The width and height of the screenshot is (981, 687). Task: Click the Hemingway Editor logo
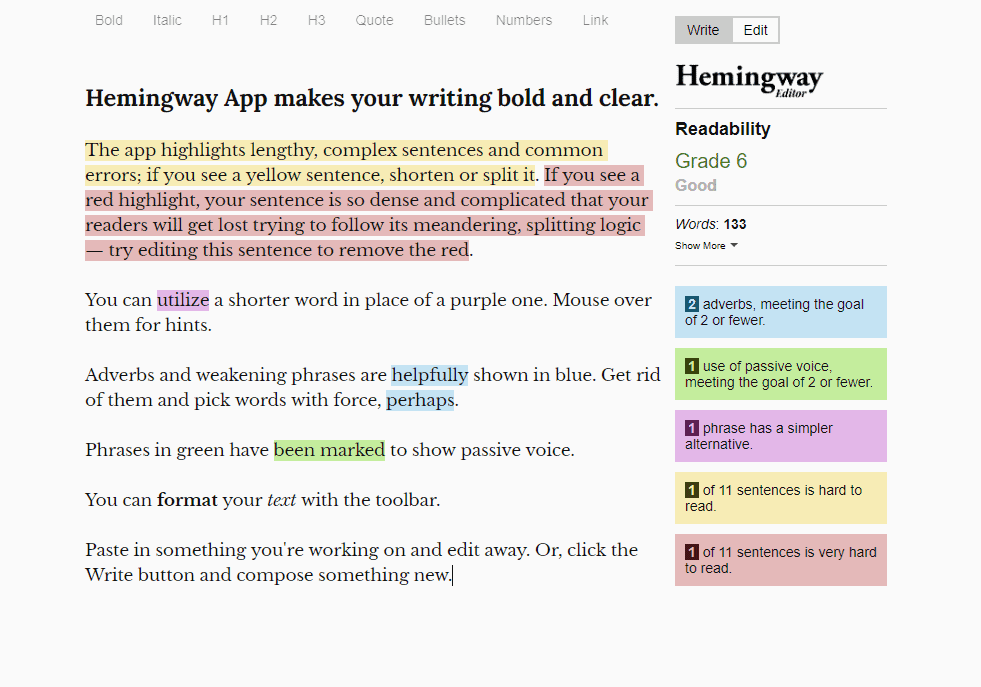(x=749, y=80)
